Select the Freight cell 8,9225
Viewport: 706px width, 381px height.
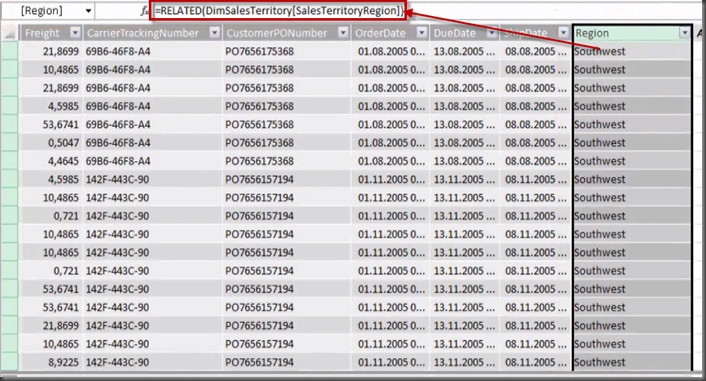point(51,362)
